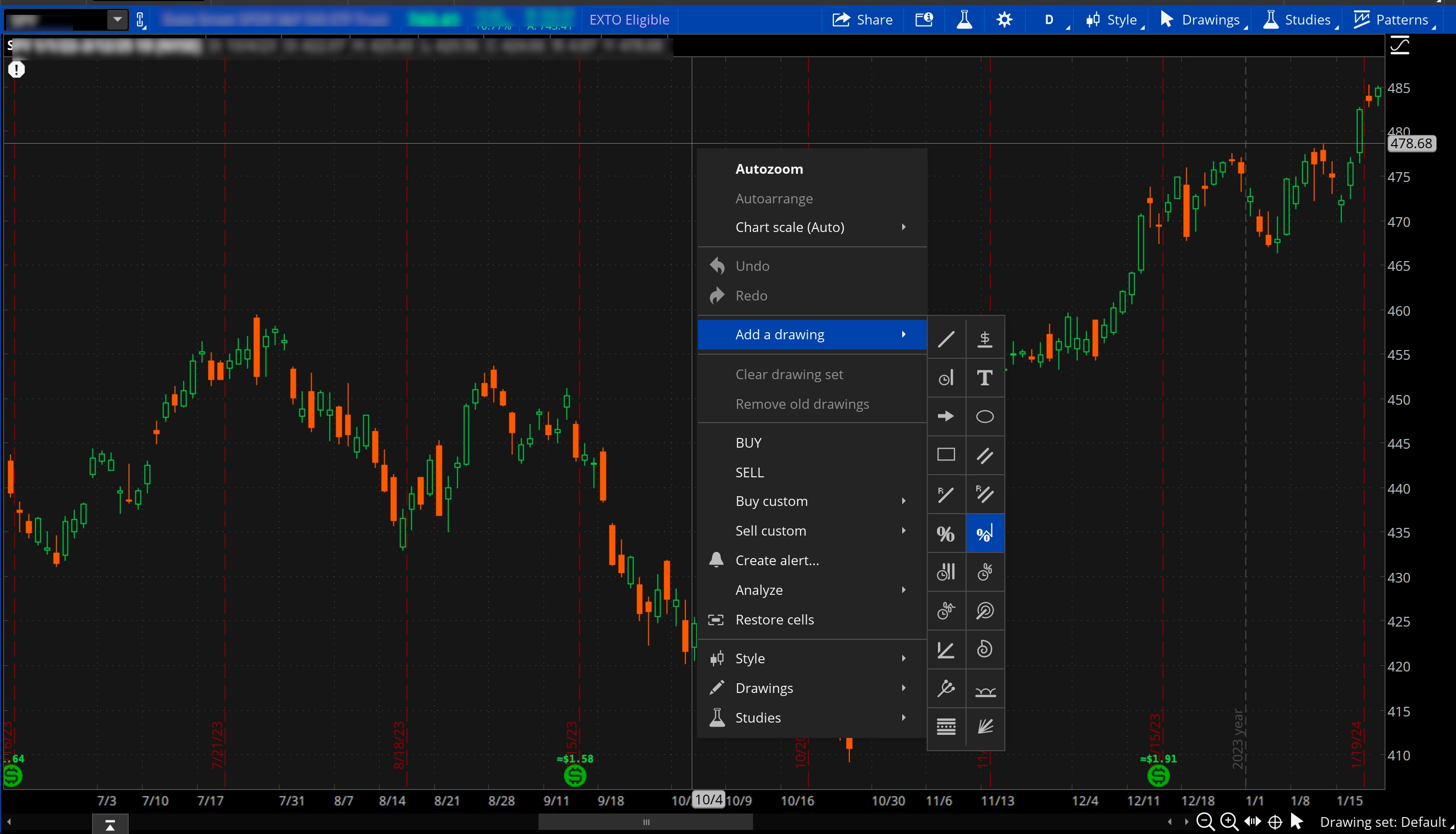Open the symbol selector dropdown arrow
1456x834 pixels.
pyautogui.click(x=118, y=20)
